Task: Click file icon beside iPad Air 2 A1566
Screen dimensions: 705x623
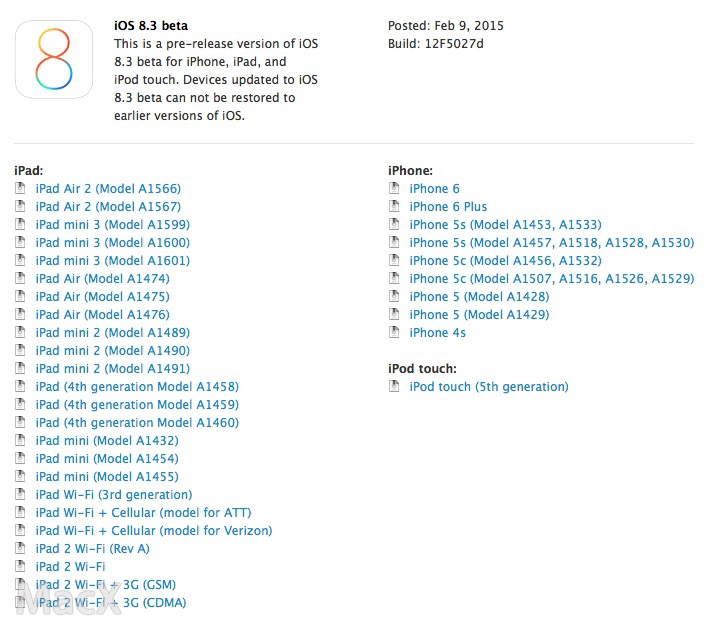Action: click(x=20, y=189)
